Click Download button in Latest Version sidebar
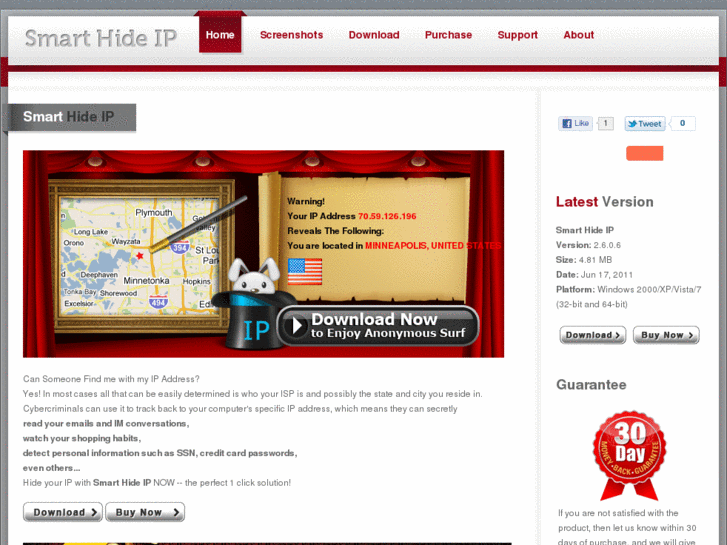 pos(593,335)
